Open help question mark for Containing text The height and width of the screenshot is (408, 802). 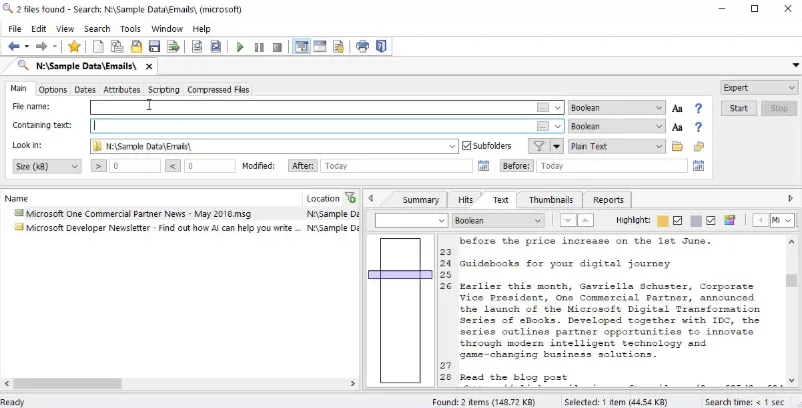[698, 127]
